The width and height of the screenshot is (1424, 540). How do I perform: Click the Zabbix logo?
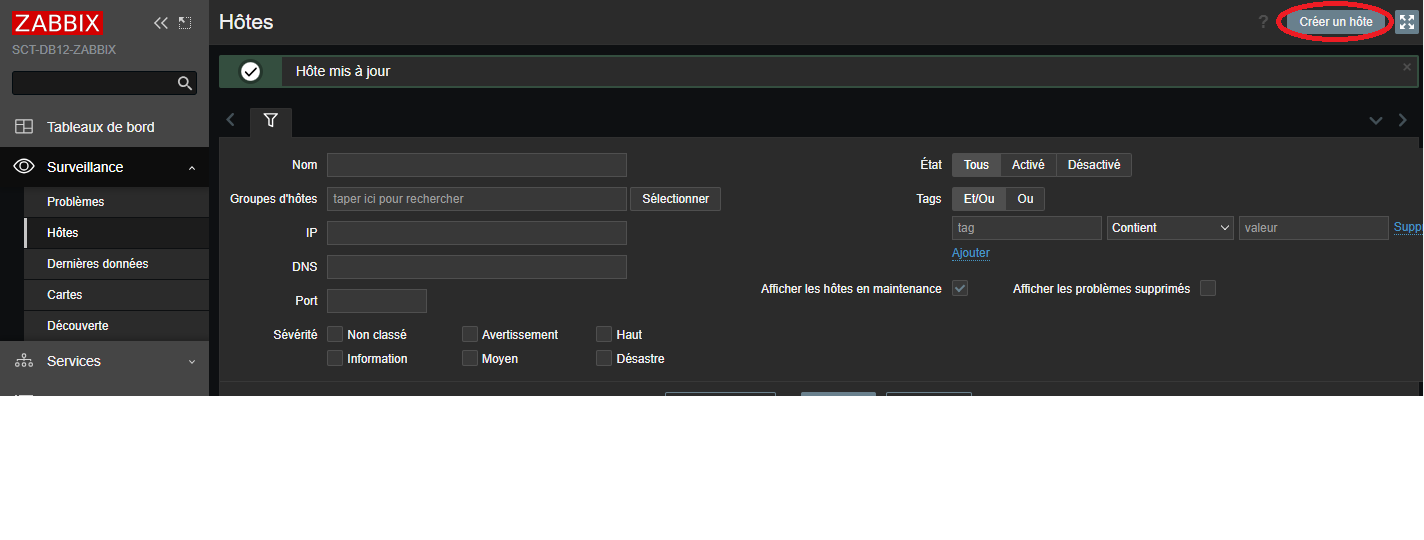(x=58, y=22)
